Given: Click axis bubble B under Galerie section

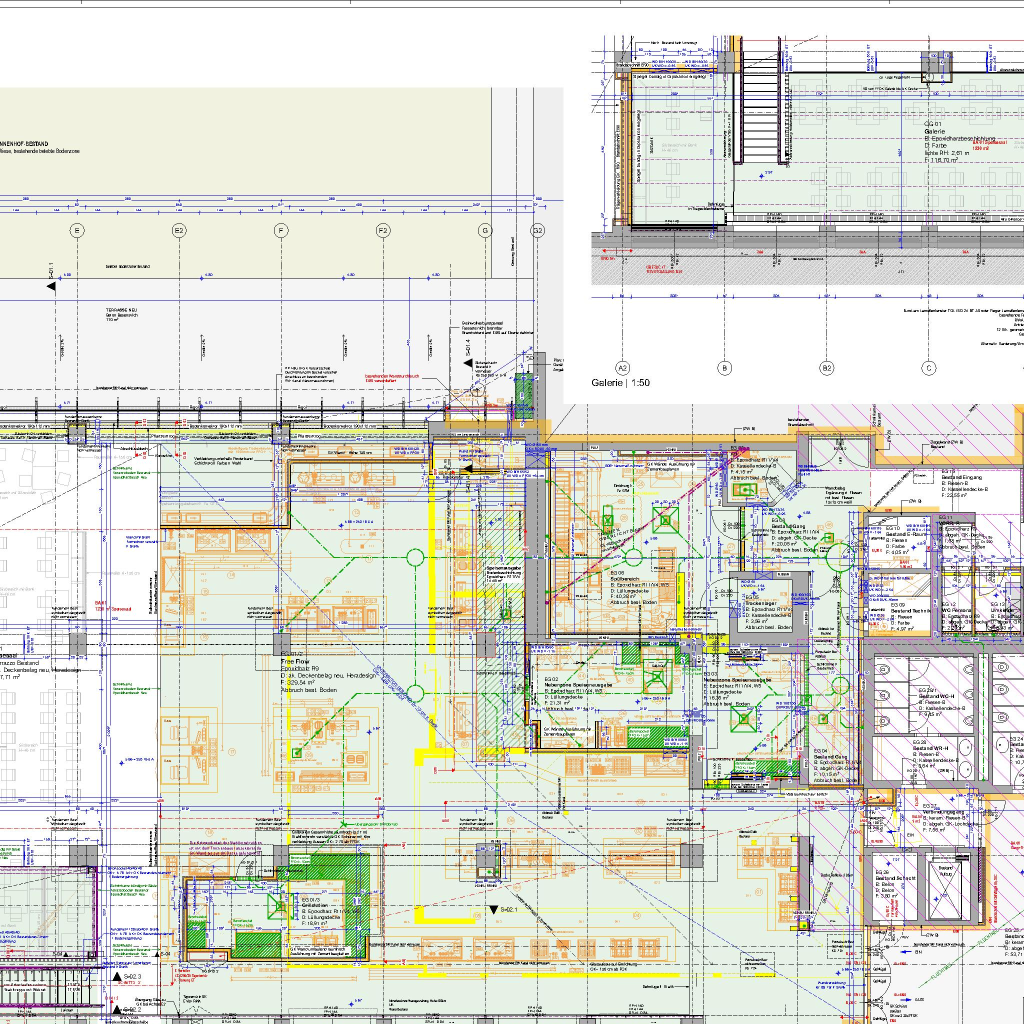Looking at the screenshot, I should click(x=724, y=368).
